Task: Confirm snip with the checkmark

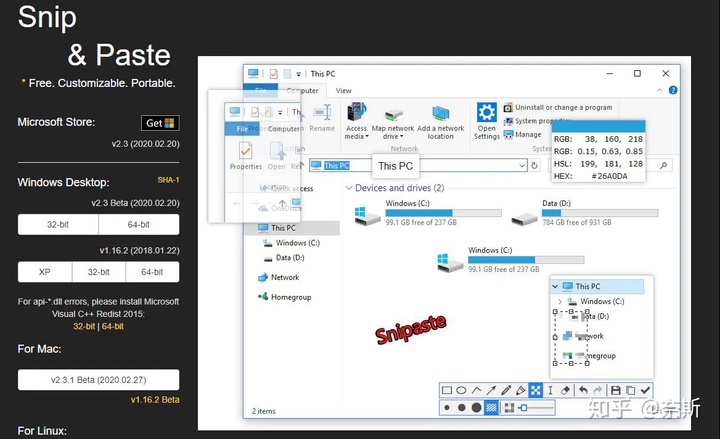Action: [x=645, y=390]
